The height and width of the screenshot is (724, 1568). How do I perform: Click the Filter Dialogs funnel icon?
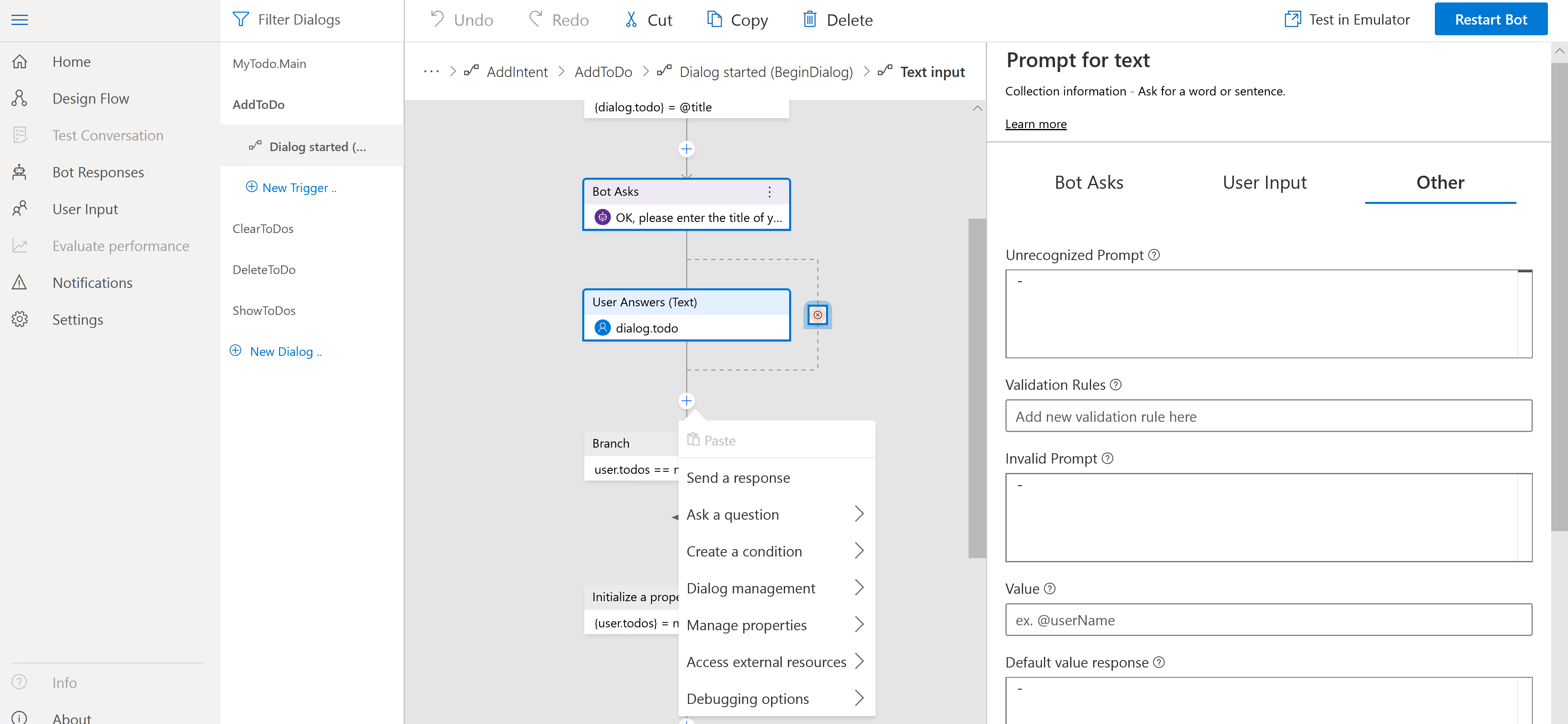241,20
